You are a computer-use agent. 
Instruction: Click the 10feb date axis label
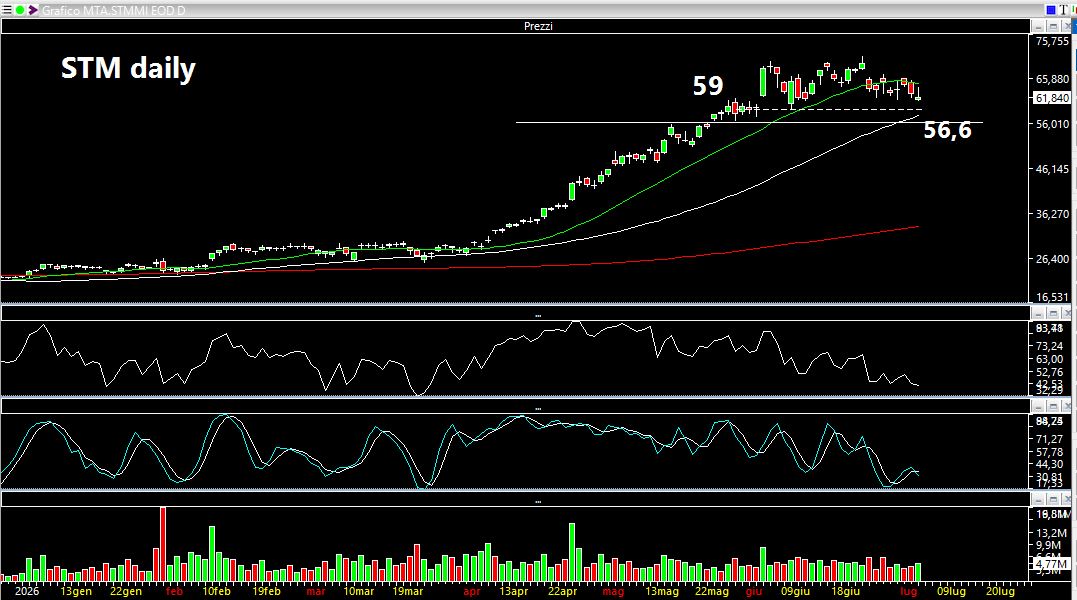tap(216, 591)
